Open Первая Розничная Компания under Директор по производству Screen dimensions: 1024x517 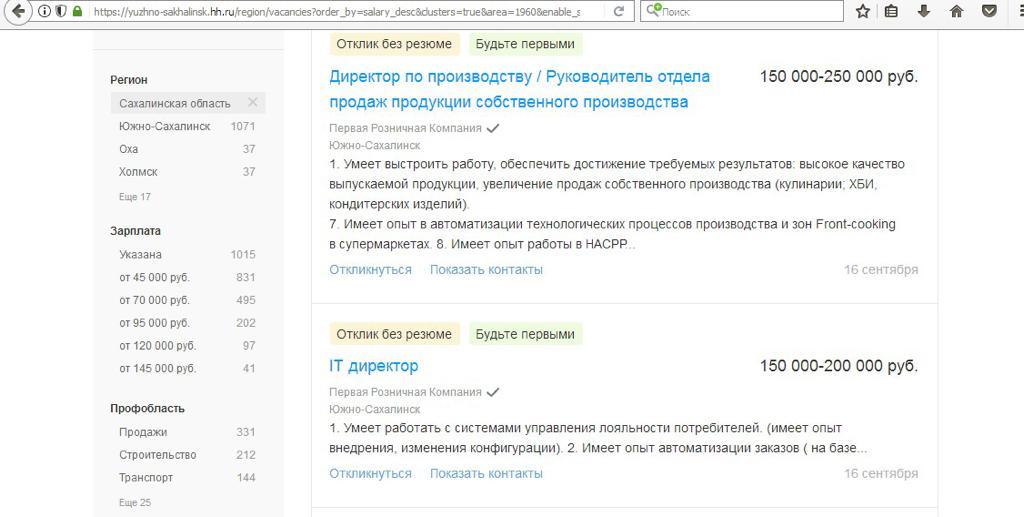coord(405,128)
